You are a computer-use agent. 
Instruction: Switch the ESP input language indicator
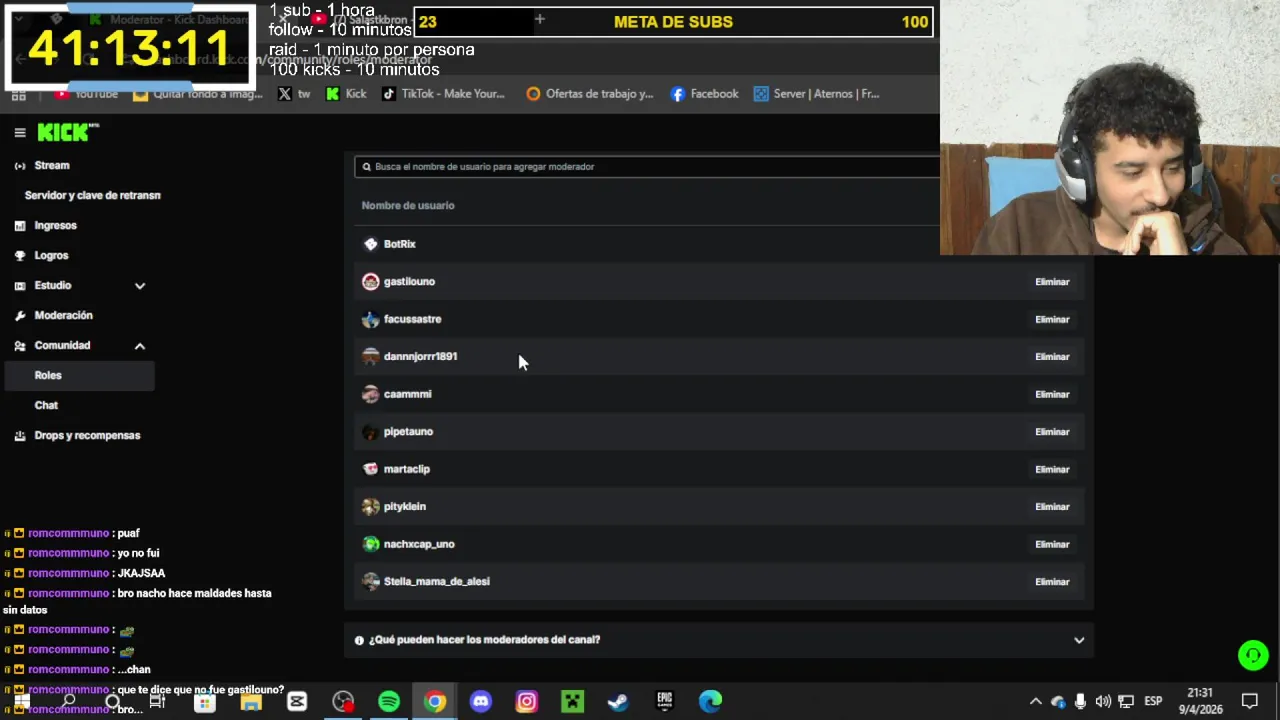pyautogui.click(x=1153, y=702)
